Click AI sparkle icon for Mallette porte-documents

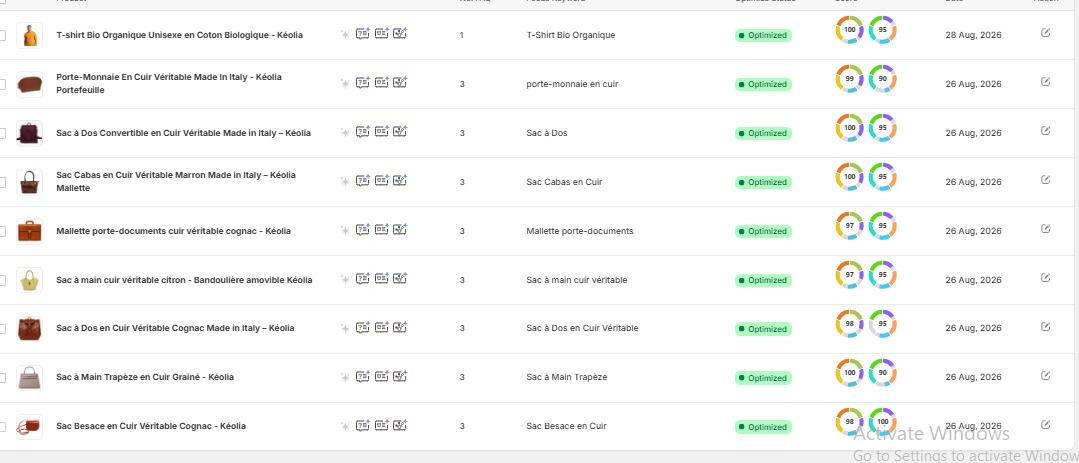(345, 230)
